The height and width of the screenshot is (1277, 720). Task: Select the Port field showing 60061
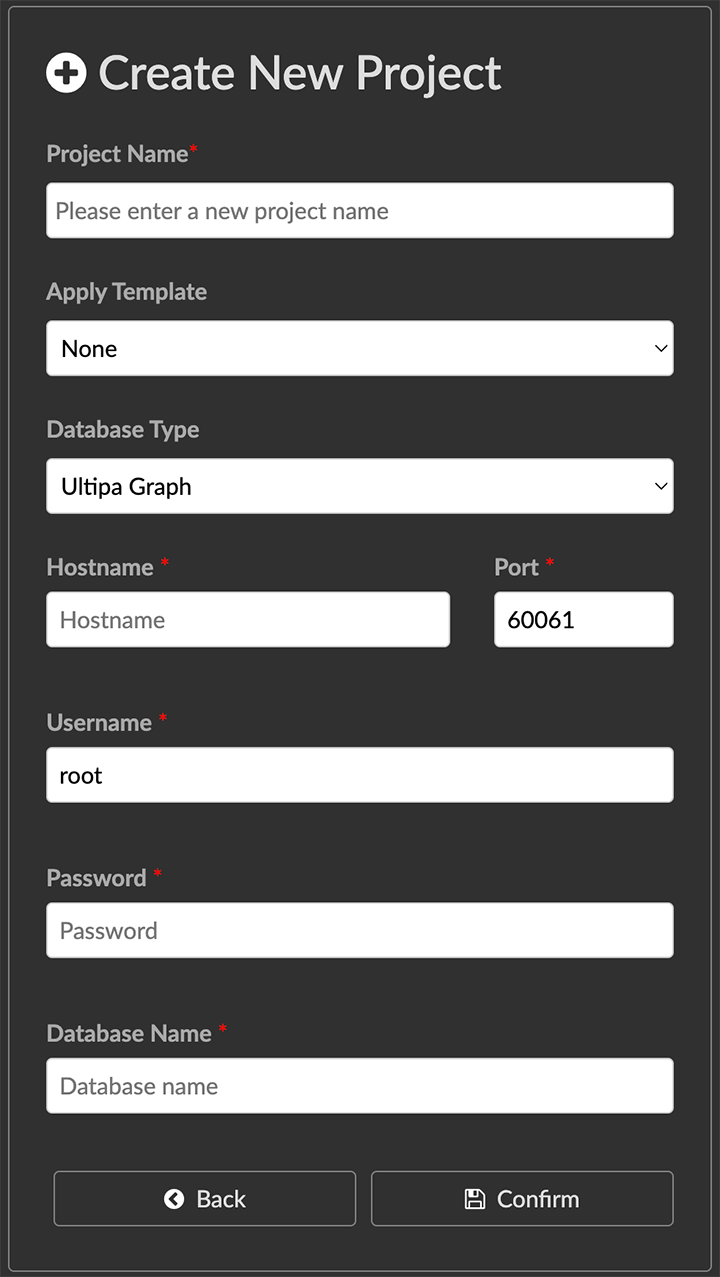pyautogui.click(x=583, y=620)
